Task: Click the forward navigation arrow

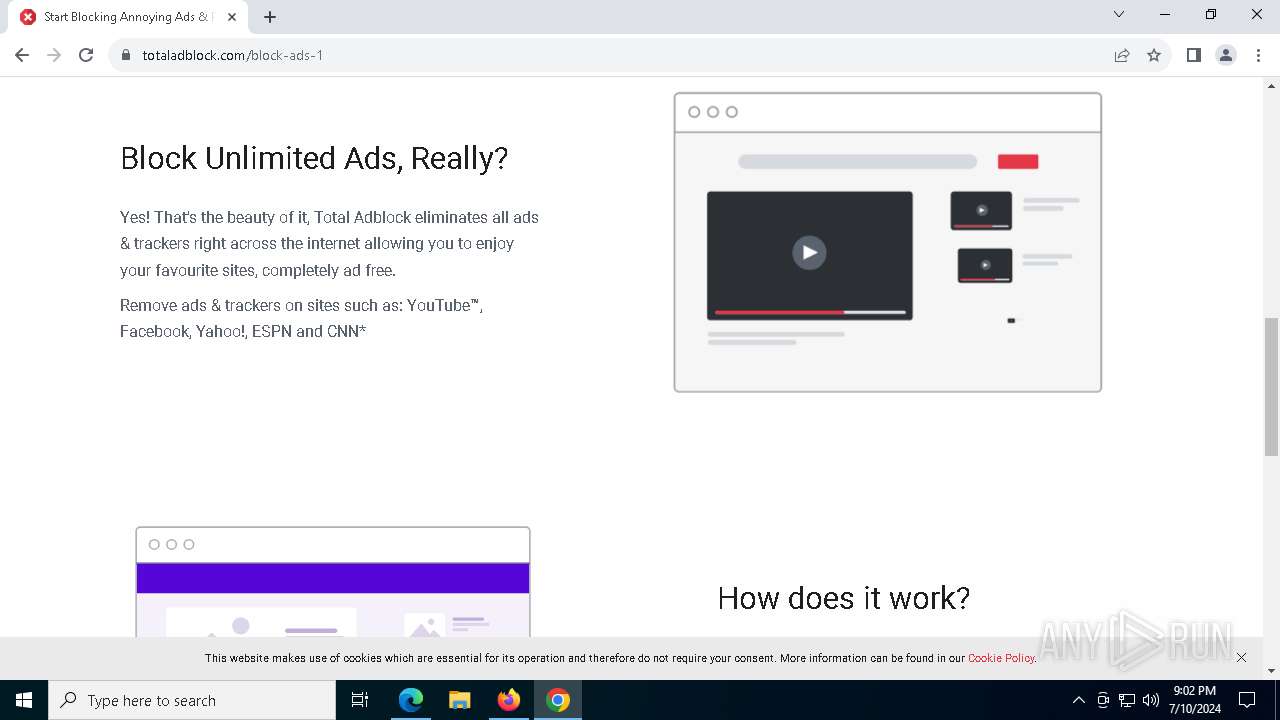Action: 54,55
